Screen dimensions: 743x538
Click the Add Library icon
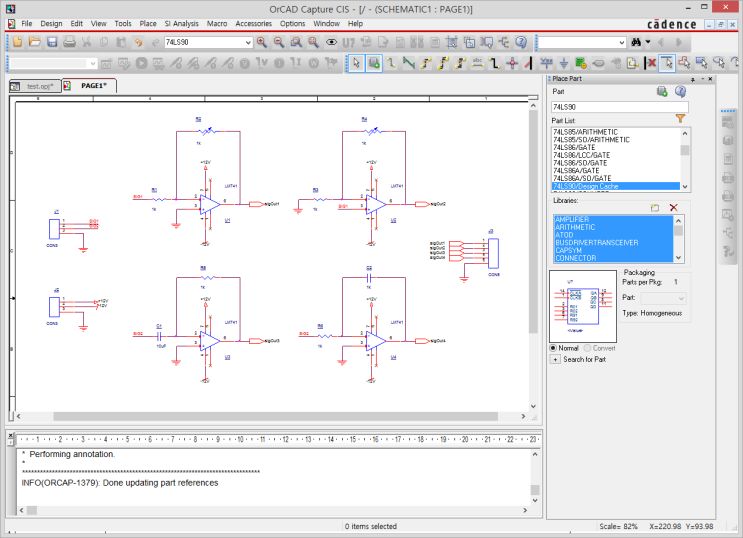click(x=655, y=208)
